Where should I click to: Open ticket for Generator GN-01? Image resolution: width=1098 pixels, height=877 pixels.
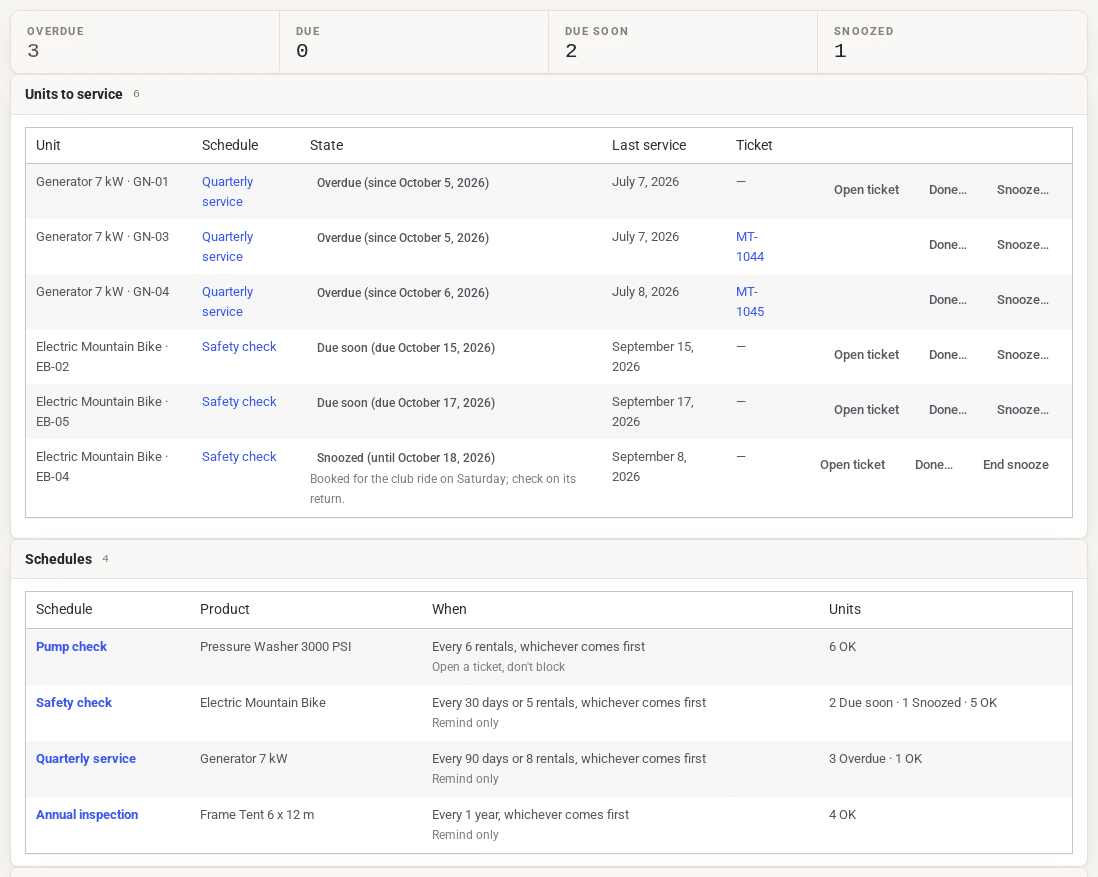866,190
